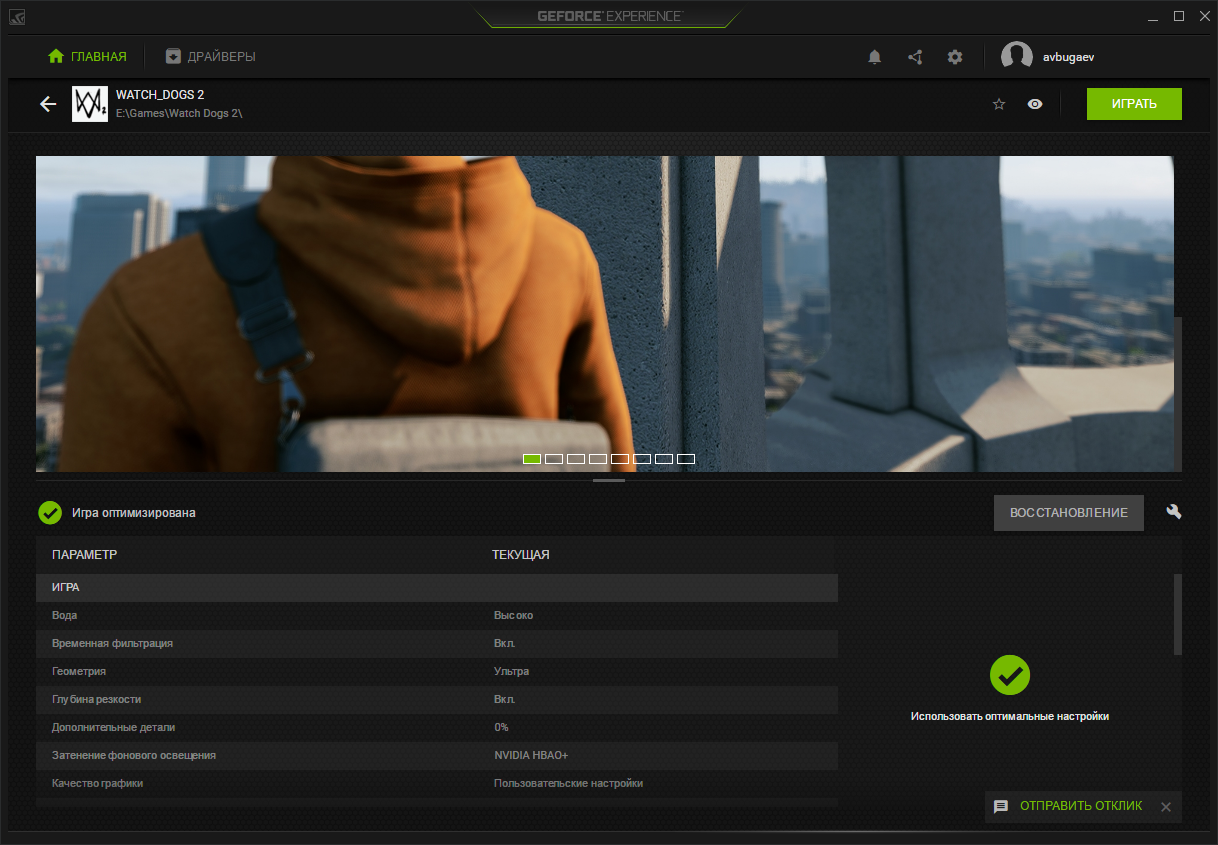Select the first screenshot indicator
Image resolution: width=1218 pixels, height=845 pixels.
click(532, 459)
